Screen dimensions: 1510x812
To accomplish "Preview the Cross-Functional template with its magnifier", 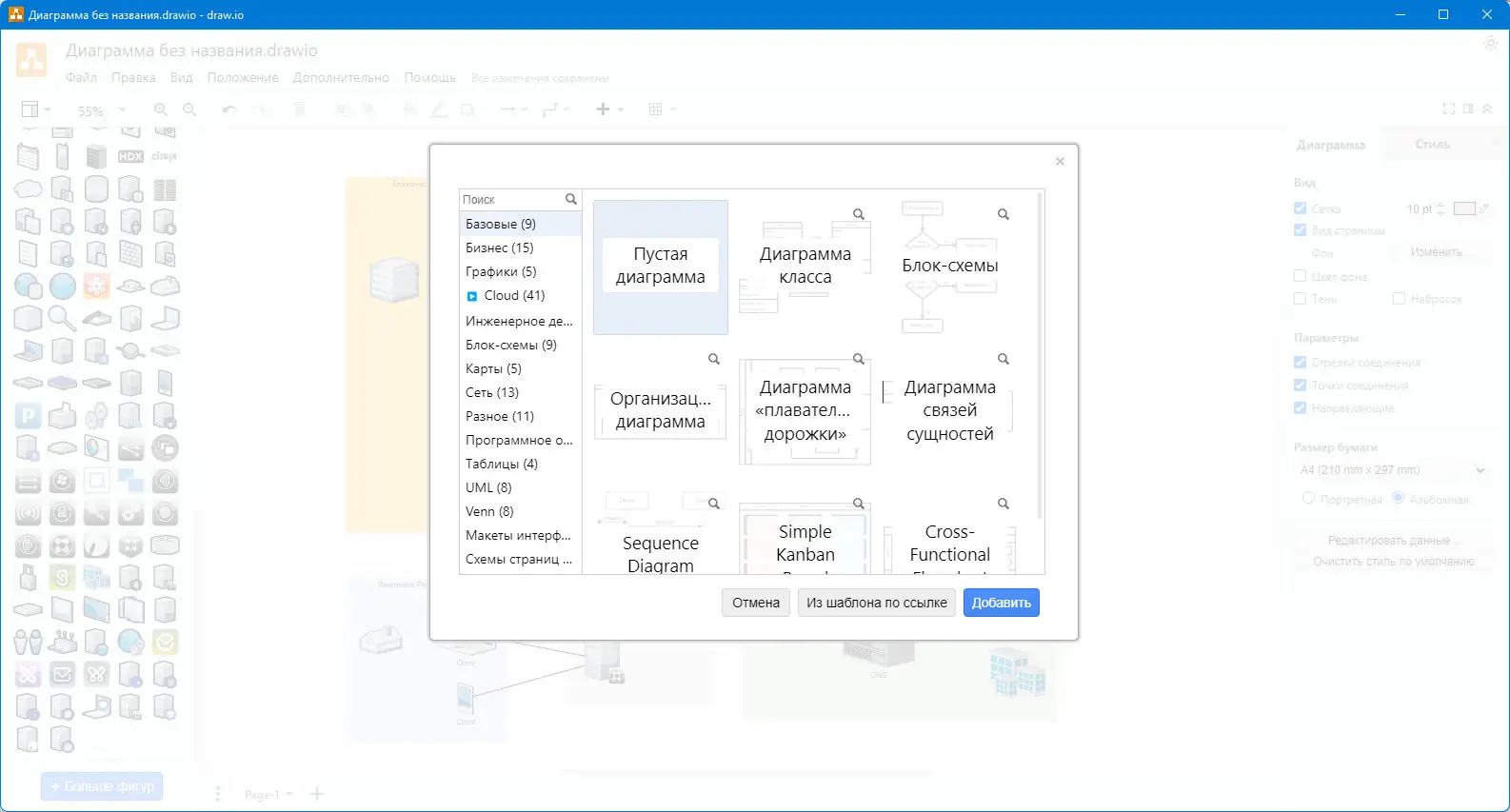I will pos(1003,504).
